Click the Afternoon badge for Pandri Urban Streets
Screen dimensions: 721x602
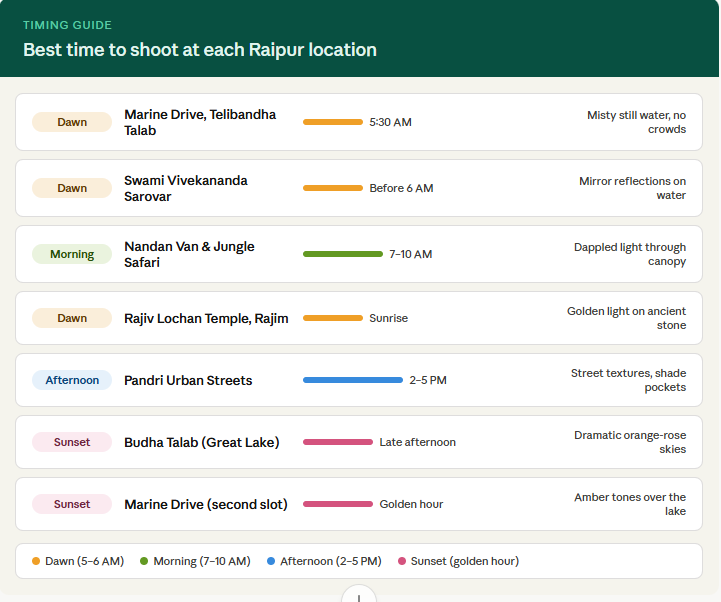tap(72, 380)
